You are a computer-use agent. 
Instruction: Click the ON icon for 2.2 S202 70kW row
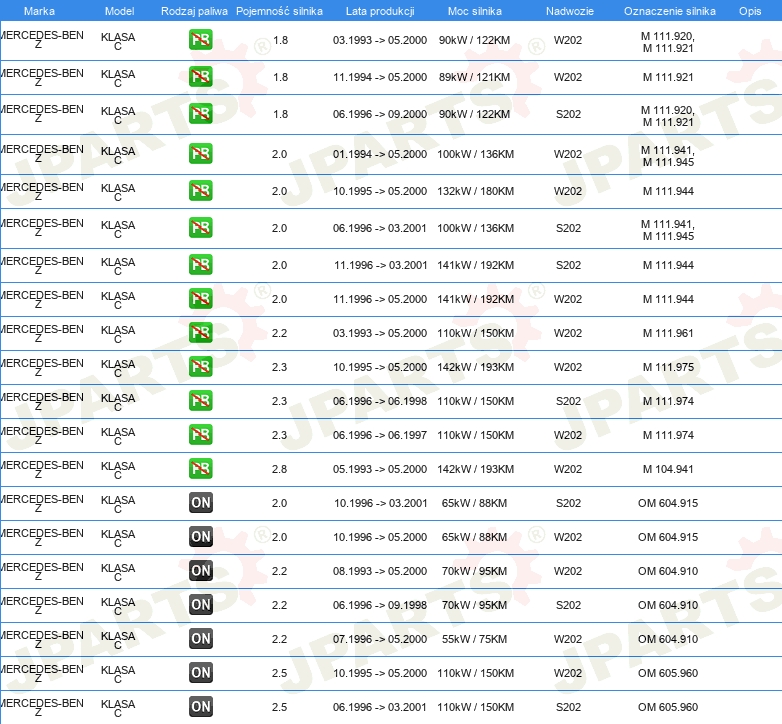201,605
